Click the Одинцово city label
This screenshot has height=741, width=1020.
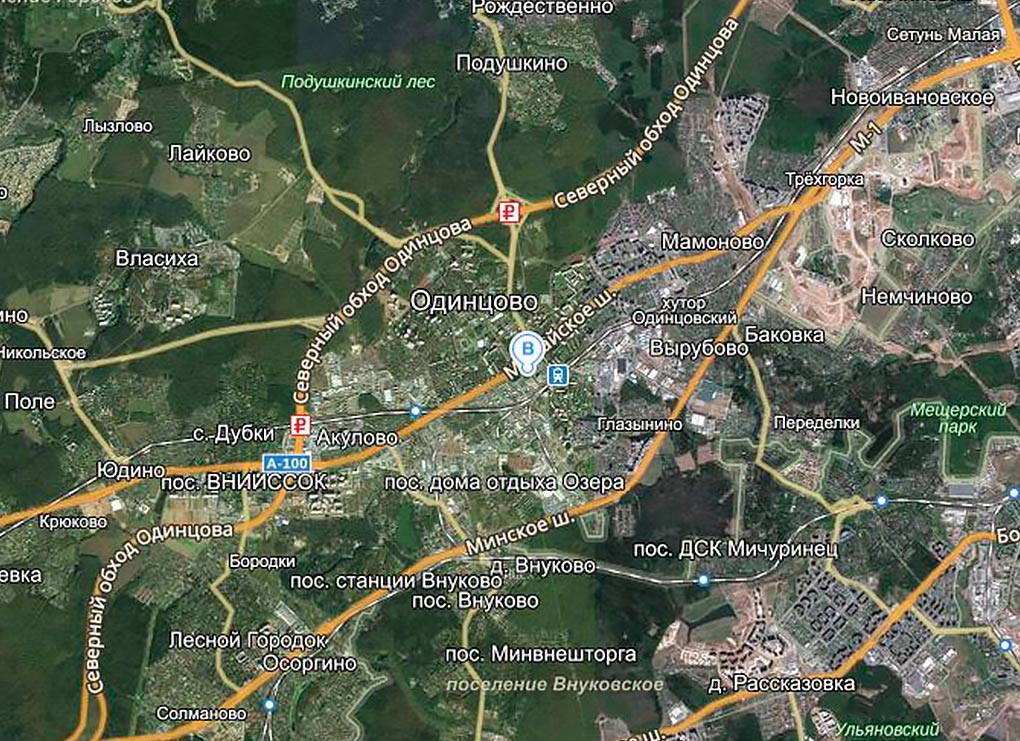pos(474,301)
